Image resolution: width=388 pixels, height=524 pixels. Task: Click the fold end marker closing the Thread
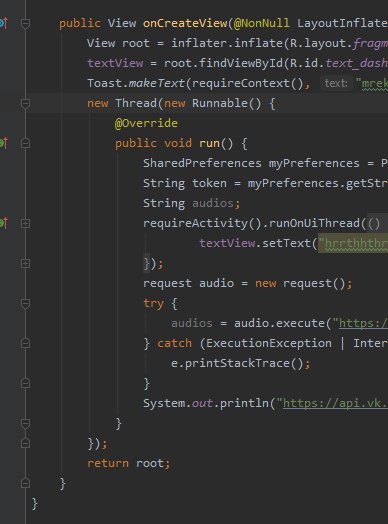coord(25,443)
